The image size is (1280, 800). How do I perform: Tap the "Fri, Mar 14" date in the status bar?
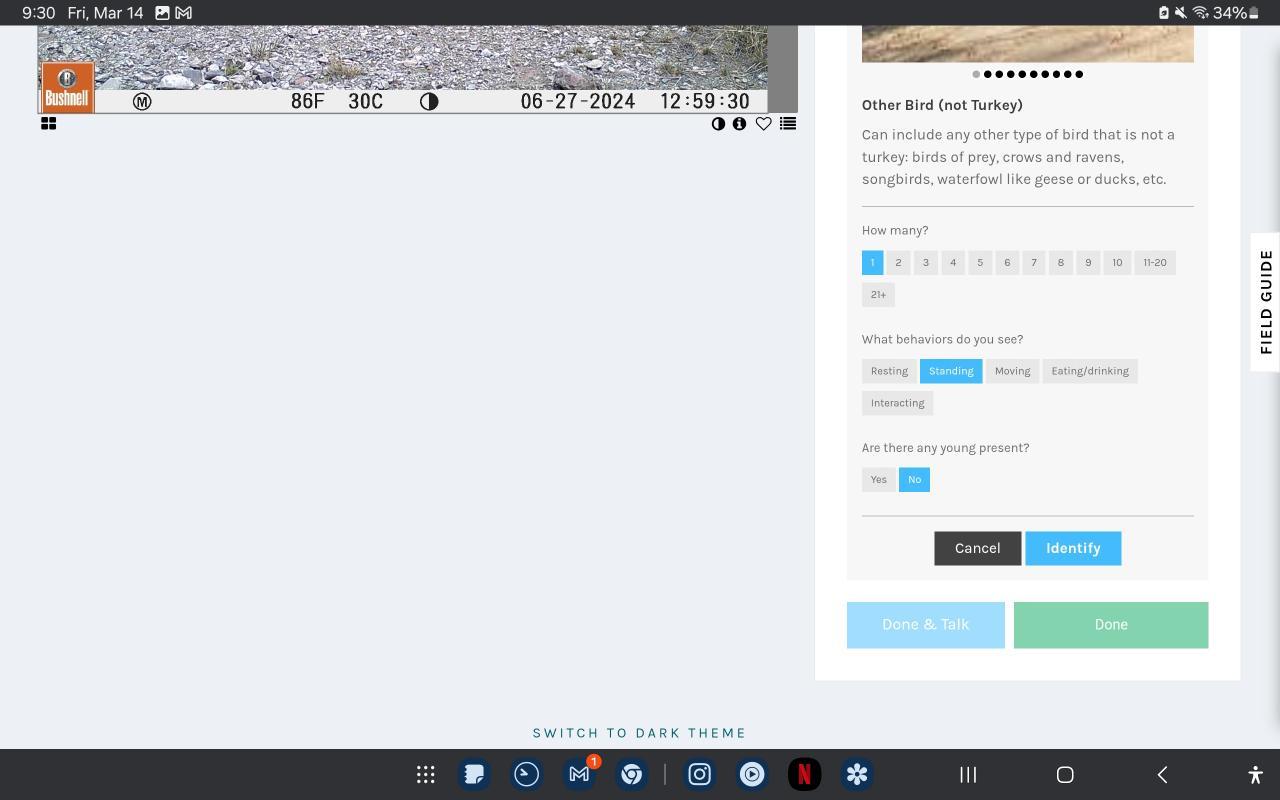[x=105, y=13]
